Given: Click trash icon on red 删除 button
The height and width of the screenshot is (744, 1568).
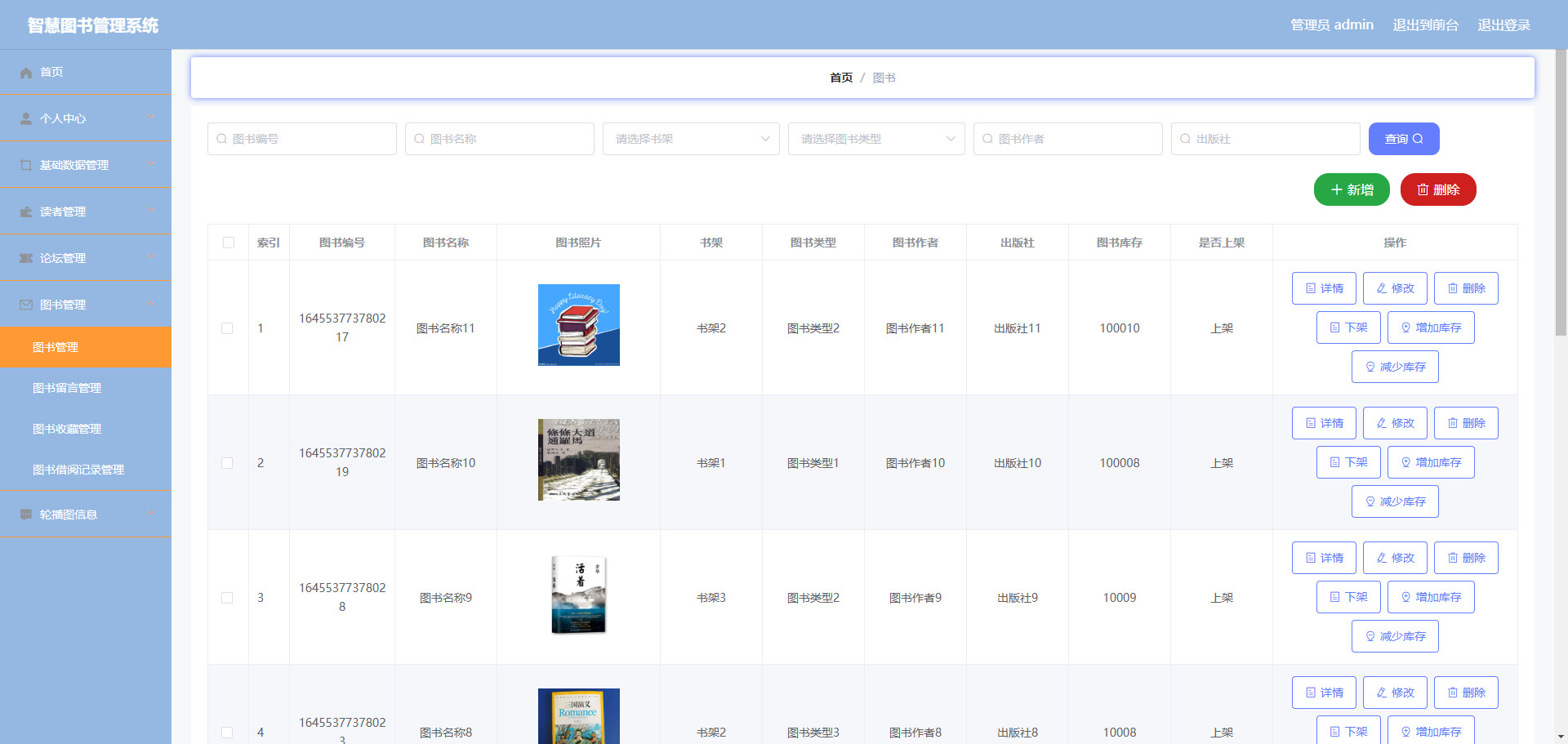Looking at the screenshot, I should [x=1423, y=189].
